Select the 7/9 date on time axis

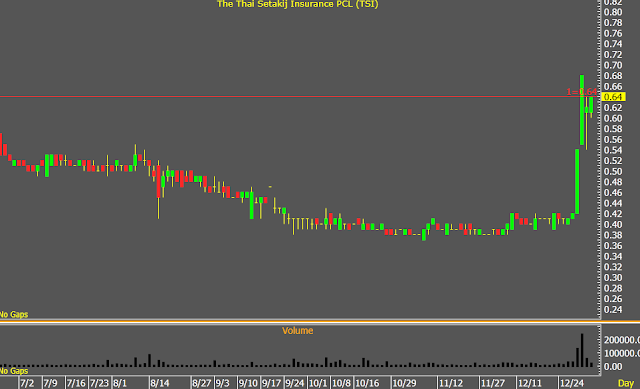[51, 384]
